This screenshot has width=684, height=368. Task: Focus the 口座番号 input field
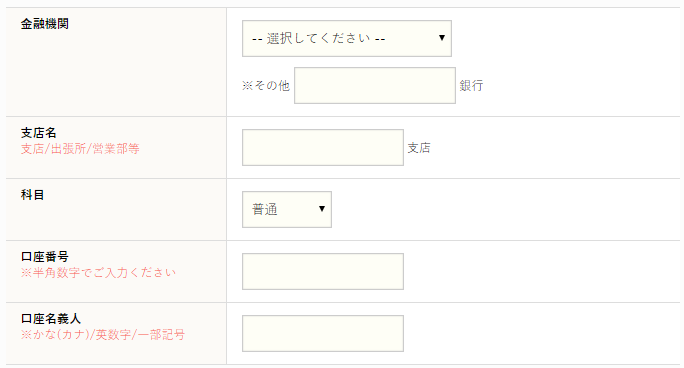tap(323, 271)
